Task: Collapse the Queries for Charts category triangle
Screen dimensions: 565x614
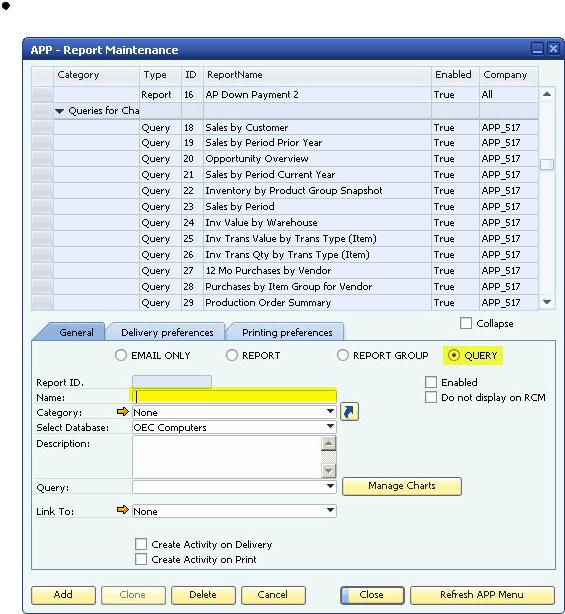Action: 60,111
